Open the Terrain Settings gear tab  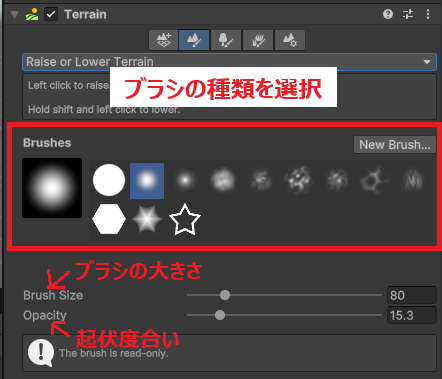pyautogui.click(x=290, y=40)
